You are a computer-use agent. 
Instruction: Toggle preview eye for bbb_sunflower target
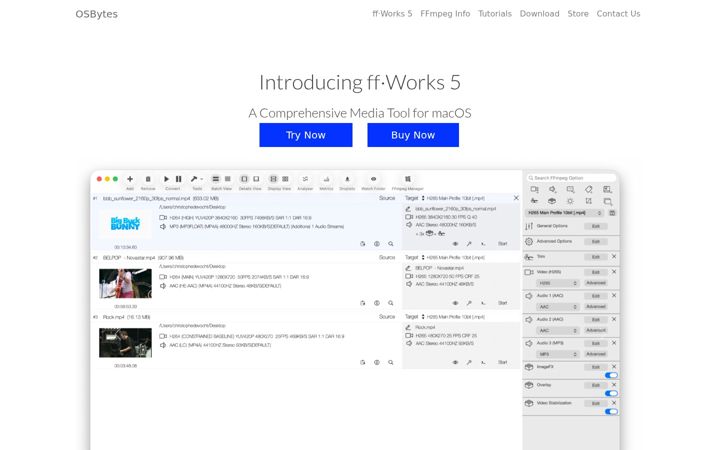click(455, 244)
